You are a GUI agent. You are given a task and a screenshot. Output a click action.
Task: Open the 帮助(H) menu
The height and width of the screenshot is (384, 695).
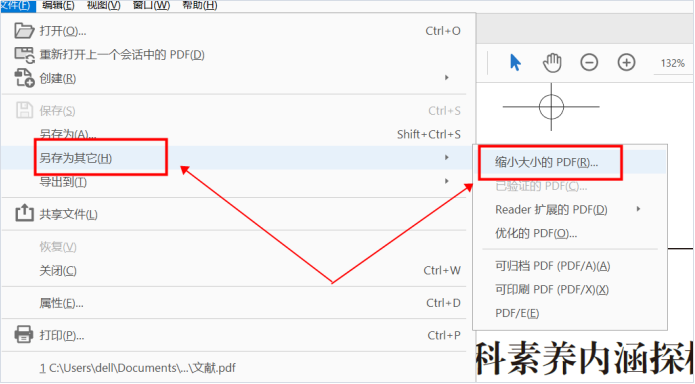(199, 5)
